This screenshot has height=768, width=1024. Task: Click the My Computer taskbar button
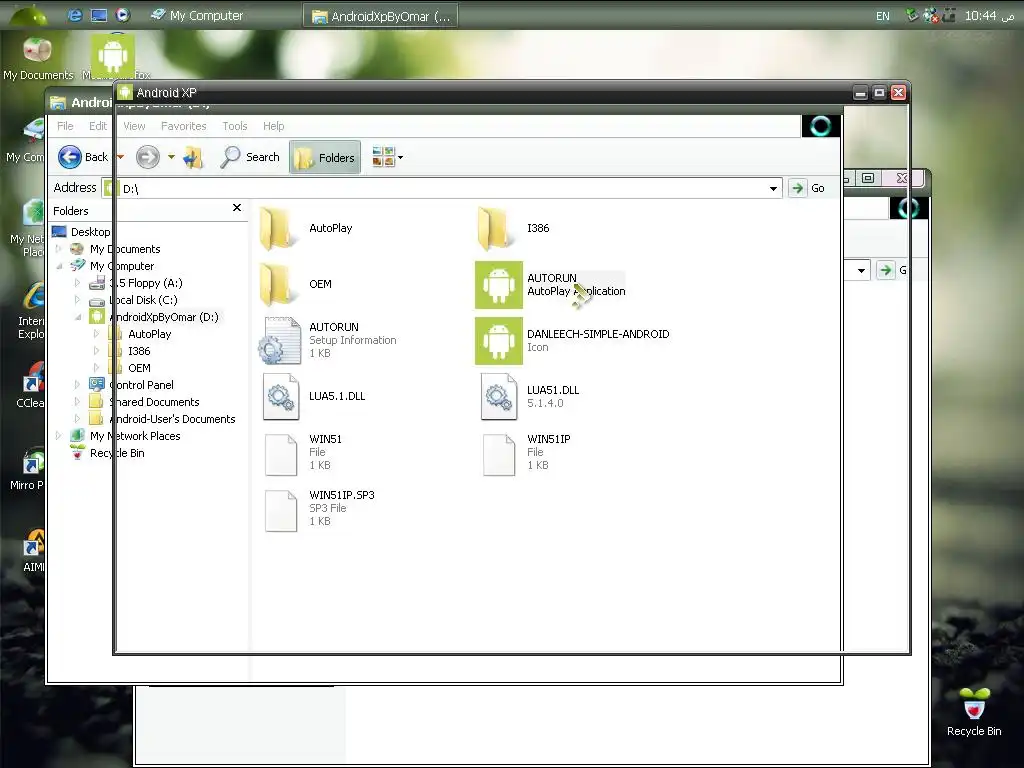click(x=197, y=15)
